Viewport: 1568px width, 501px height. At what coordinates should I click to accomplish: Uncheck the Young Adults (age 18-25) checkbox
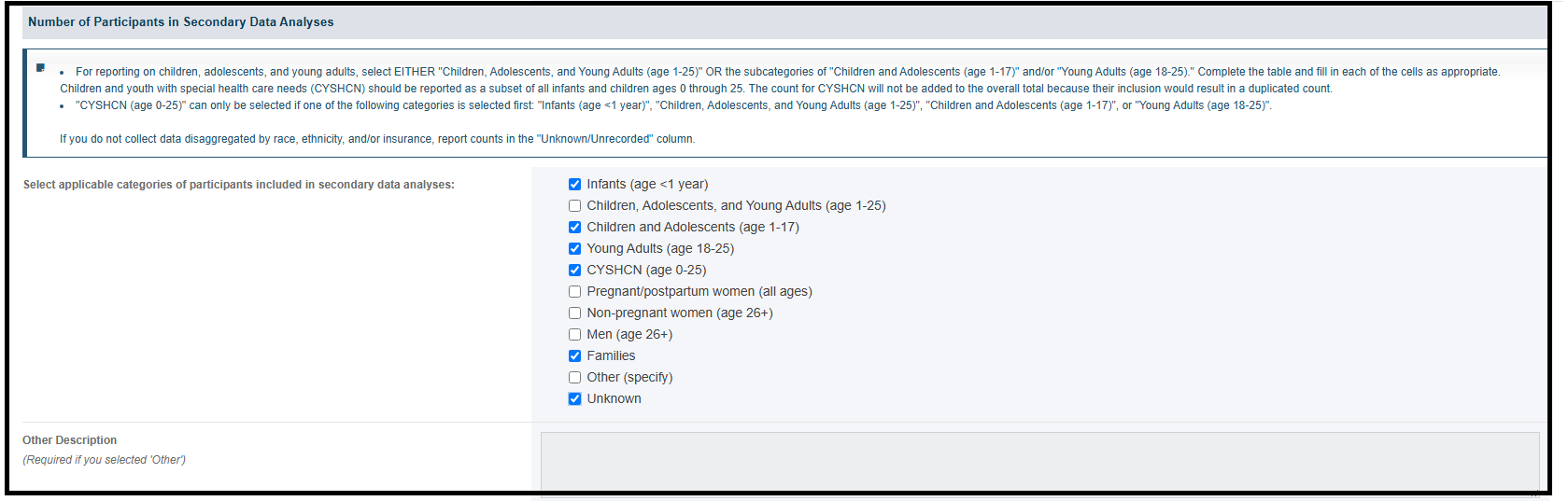pyautogui.click(x=575, y=249)
